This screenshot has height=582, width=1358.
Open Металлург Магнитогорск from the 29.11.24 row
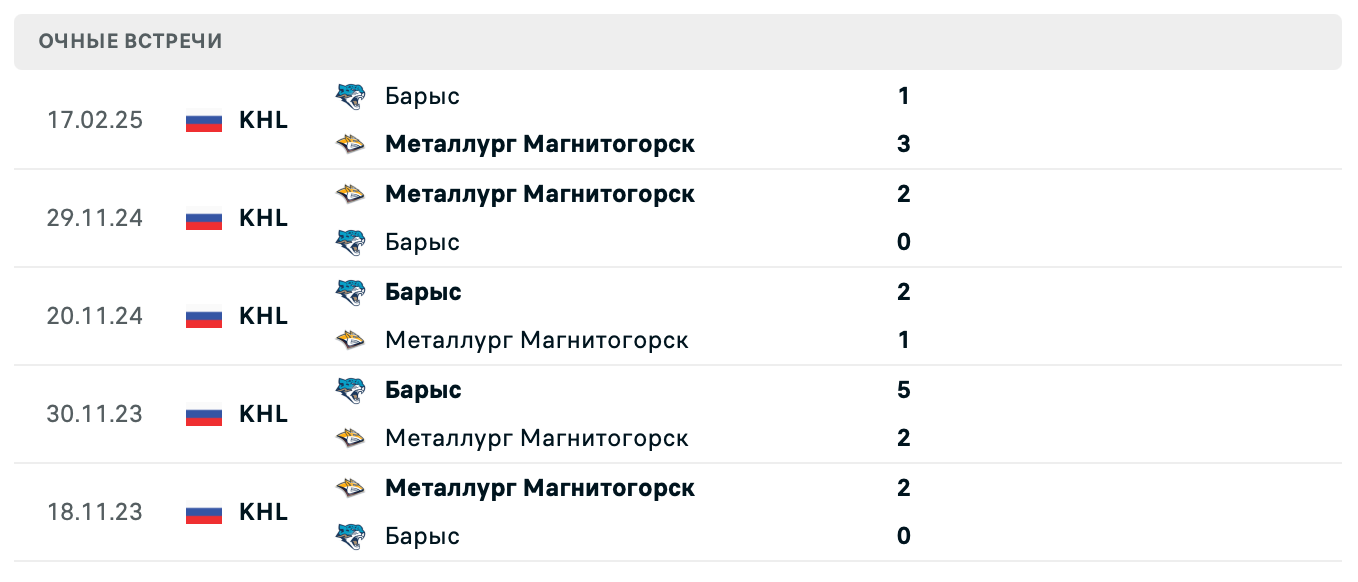point(540,194)
